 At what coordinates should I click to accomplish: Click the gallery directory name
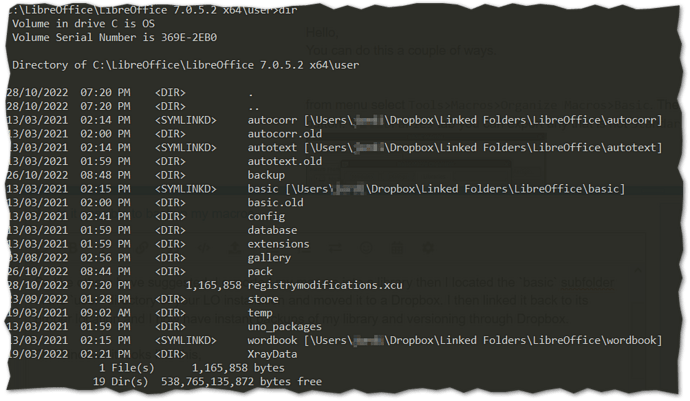(269, 258)
